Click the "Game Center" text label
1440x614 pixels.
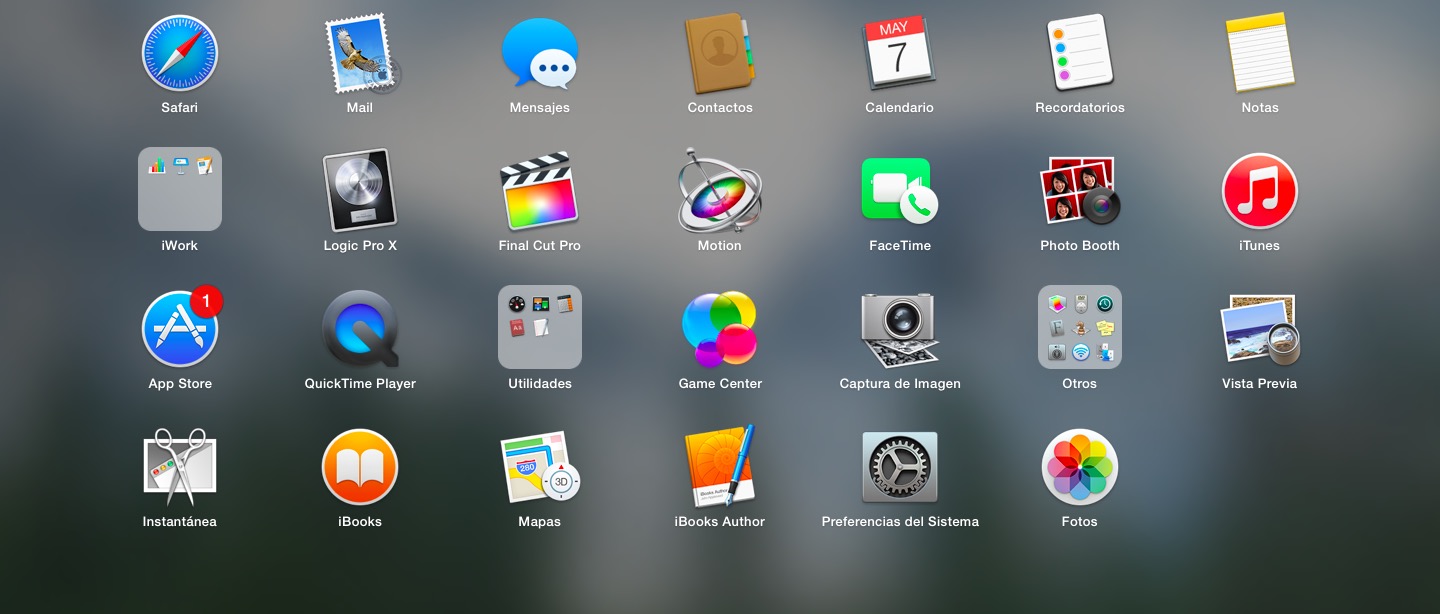720,384
